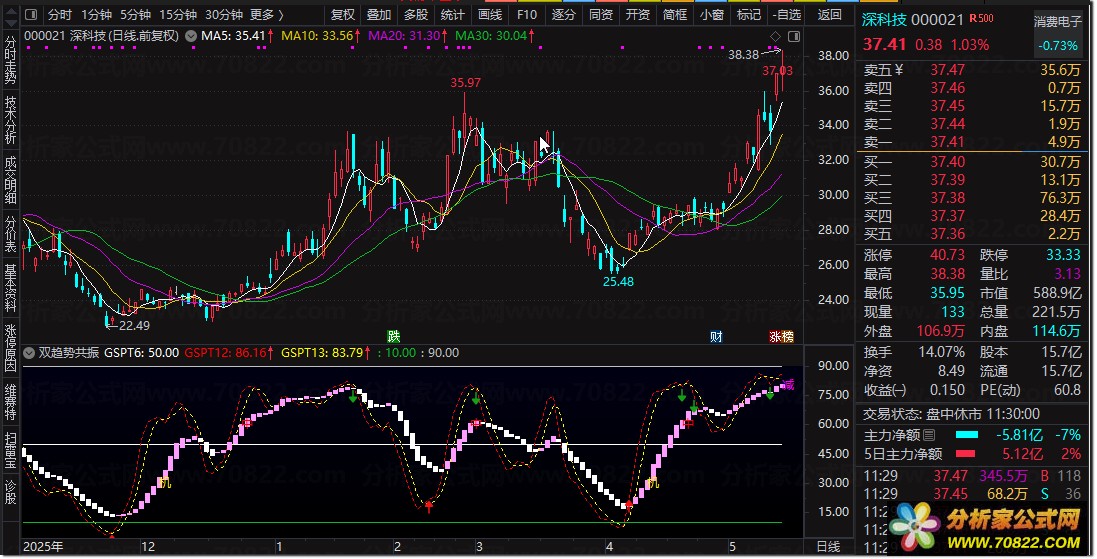Image resolution: width=1097 pixels, height=559 pixels.
Task: Open the 画线 drawing tool
Action: pyautogui.click(x=490, y=14)
